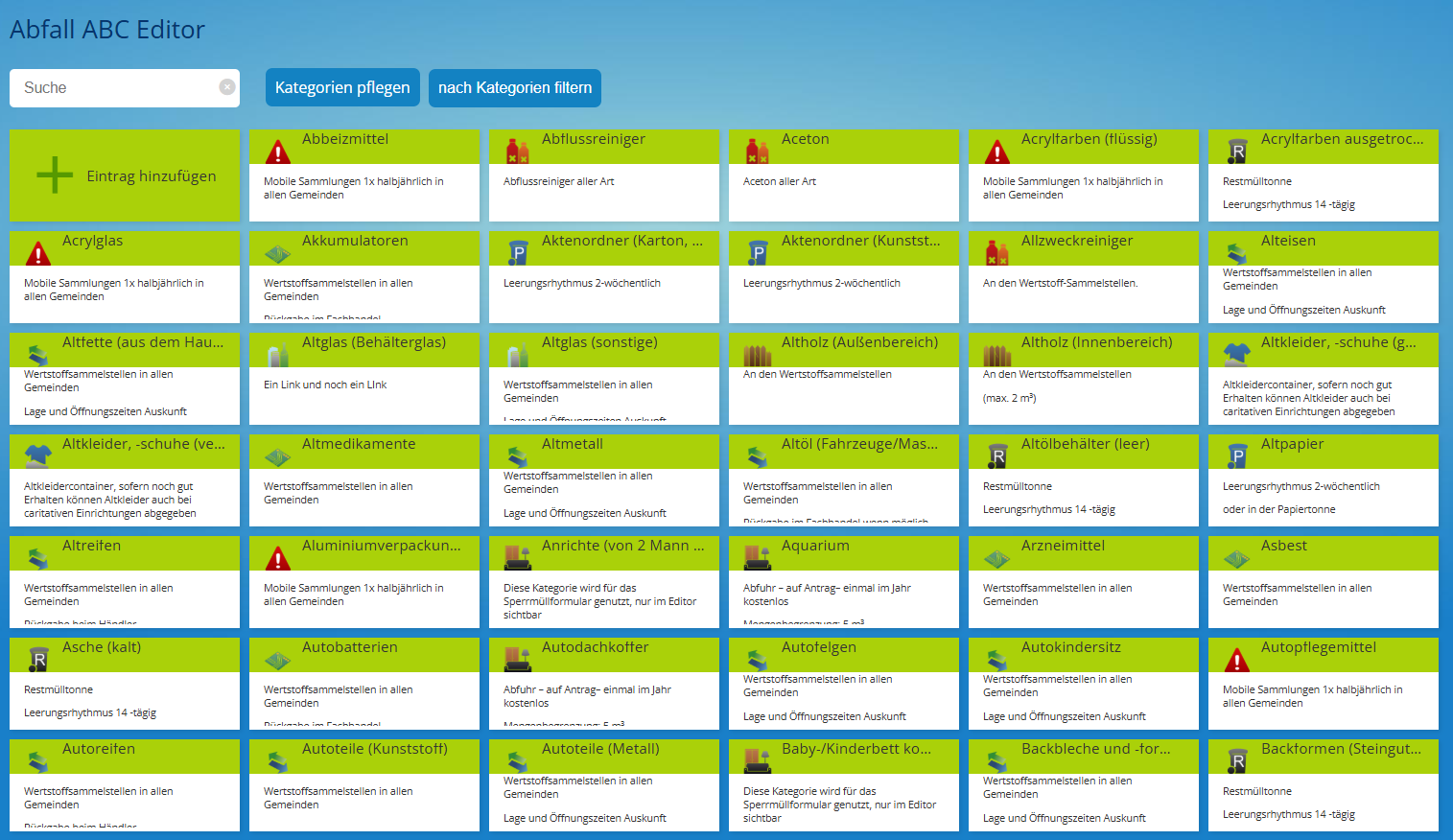Click the wood planks icon on Altholz (Außenbereich)
Viewport: 1453px width, 840px height.
(757, 355)
